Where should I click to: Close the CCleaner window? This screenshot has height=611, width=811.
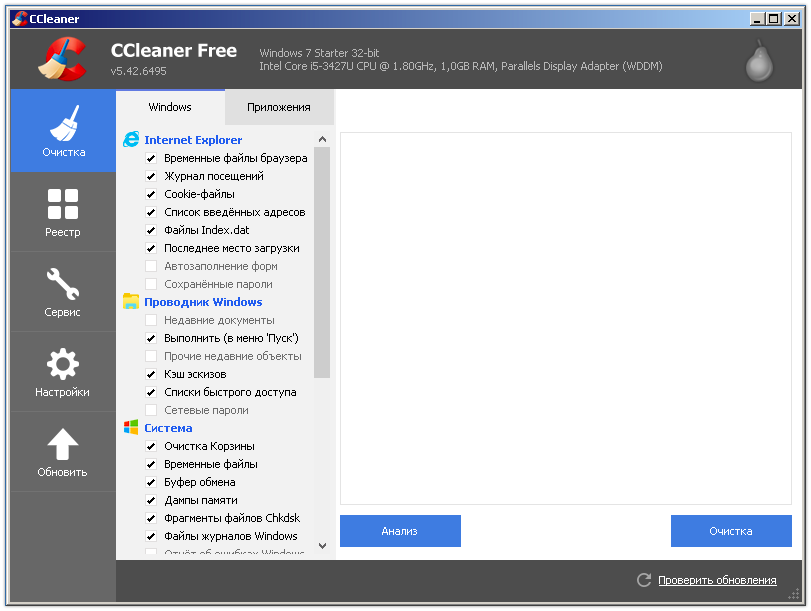tap(791, 19)
